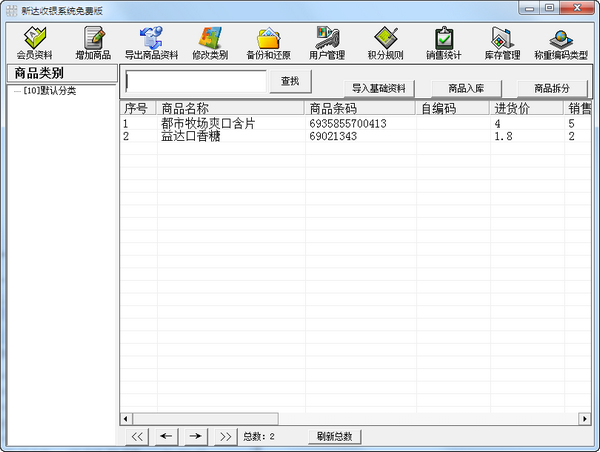Open the 备份和还原 backup and restore icon

tap(267, 40)
